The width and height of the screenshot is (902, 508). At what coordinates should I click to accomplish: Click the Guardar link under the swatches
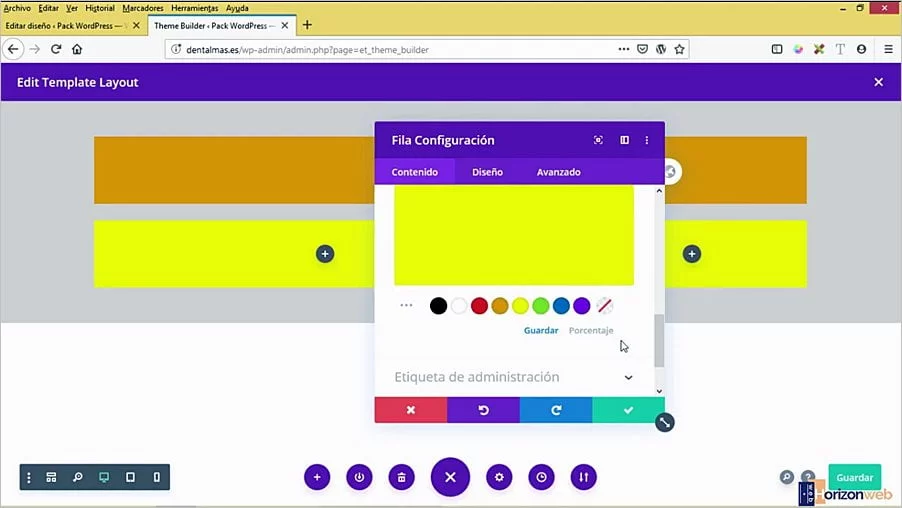point(541,330)
